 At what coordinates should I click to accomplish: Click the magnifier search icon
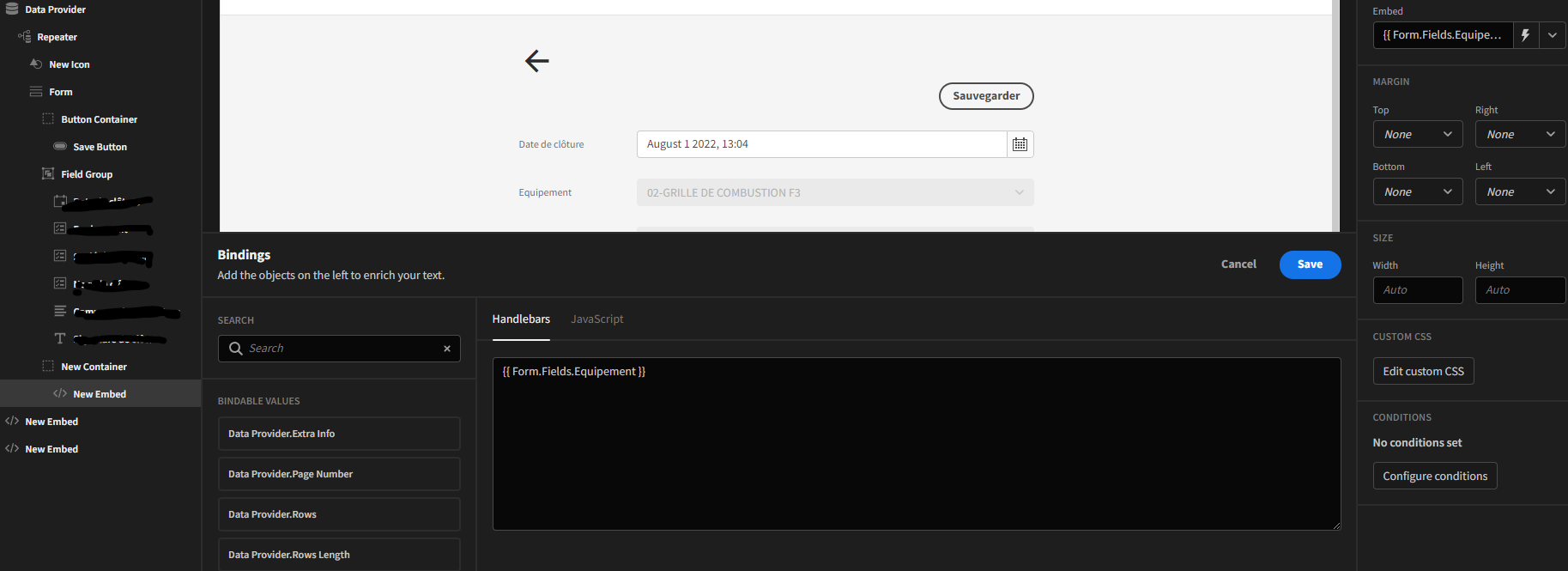pos(236,348)
